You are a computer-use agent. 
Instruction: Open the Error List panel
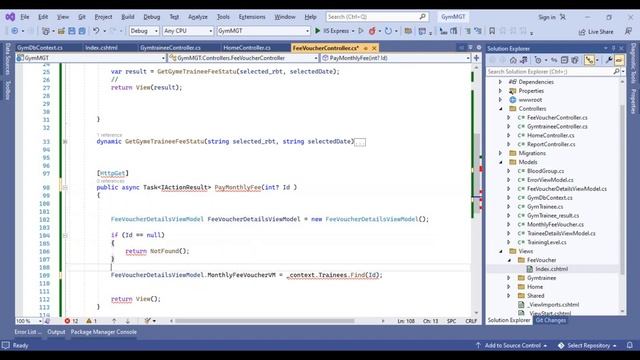click(28, 332)
